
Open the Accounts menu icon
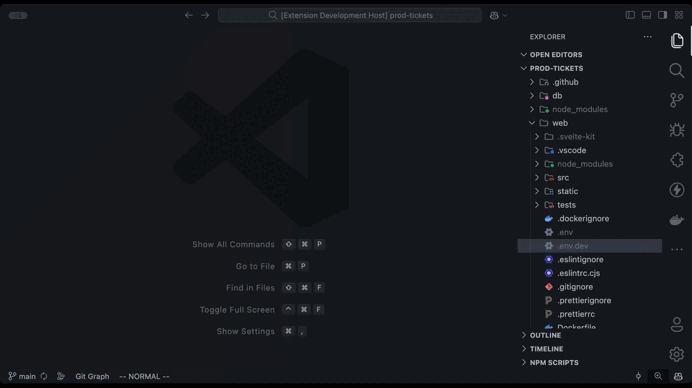click(x=677, y=324)
